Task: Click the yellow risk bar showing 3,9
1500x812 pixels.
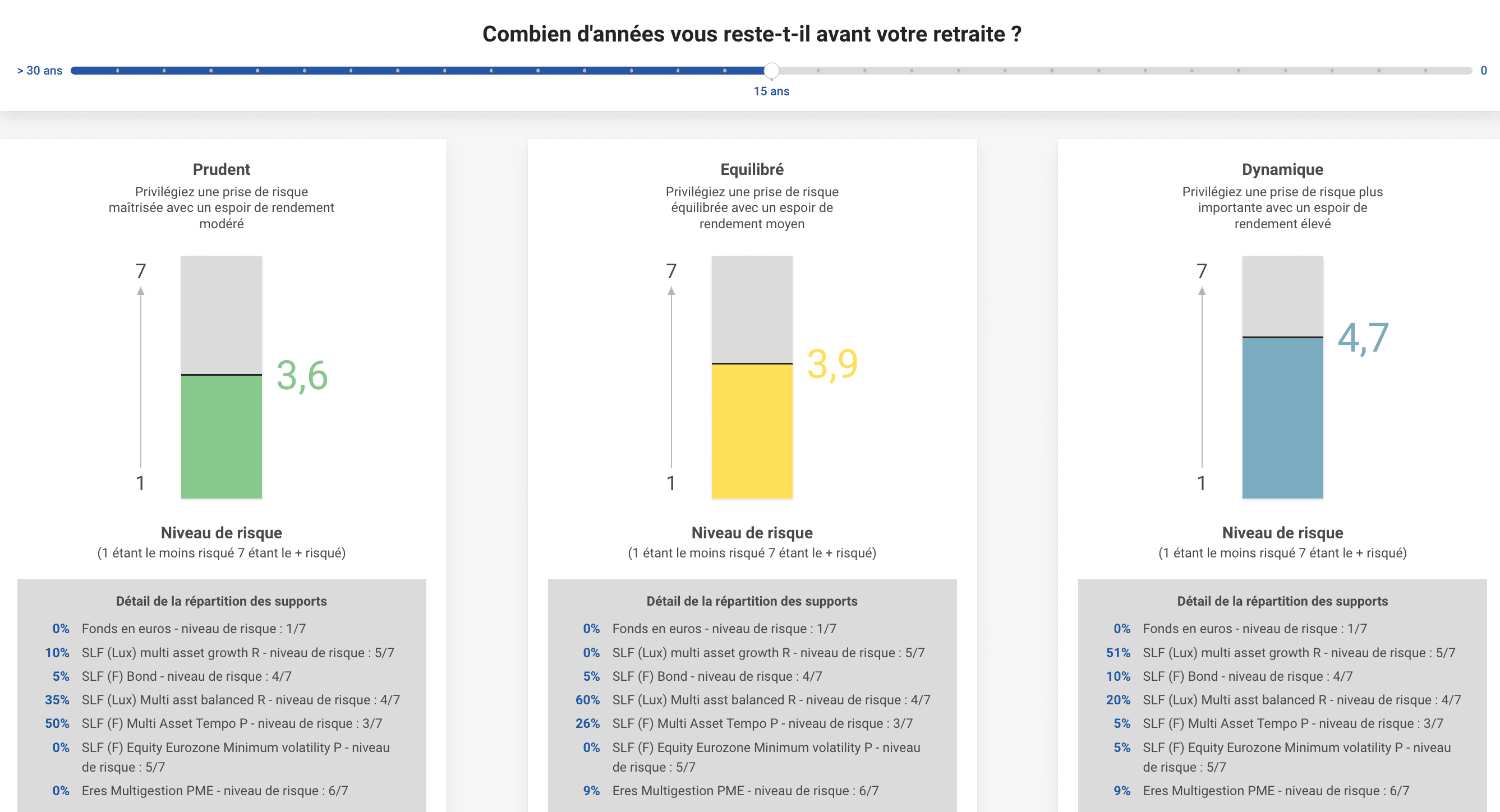Action: point(751,431)
